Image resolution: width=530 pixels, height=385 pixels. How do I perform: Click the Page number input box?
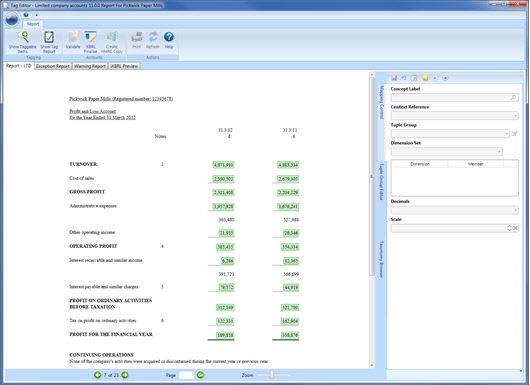[x=186, y=375]
